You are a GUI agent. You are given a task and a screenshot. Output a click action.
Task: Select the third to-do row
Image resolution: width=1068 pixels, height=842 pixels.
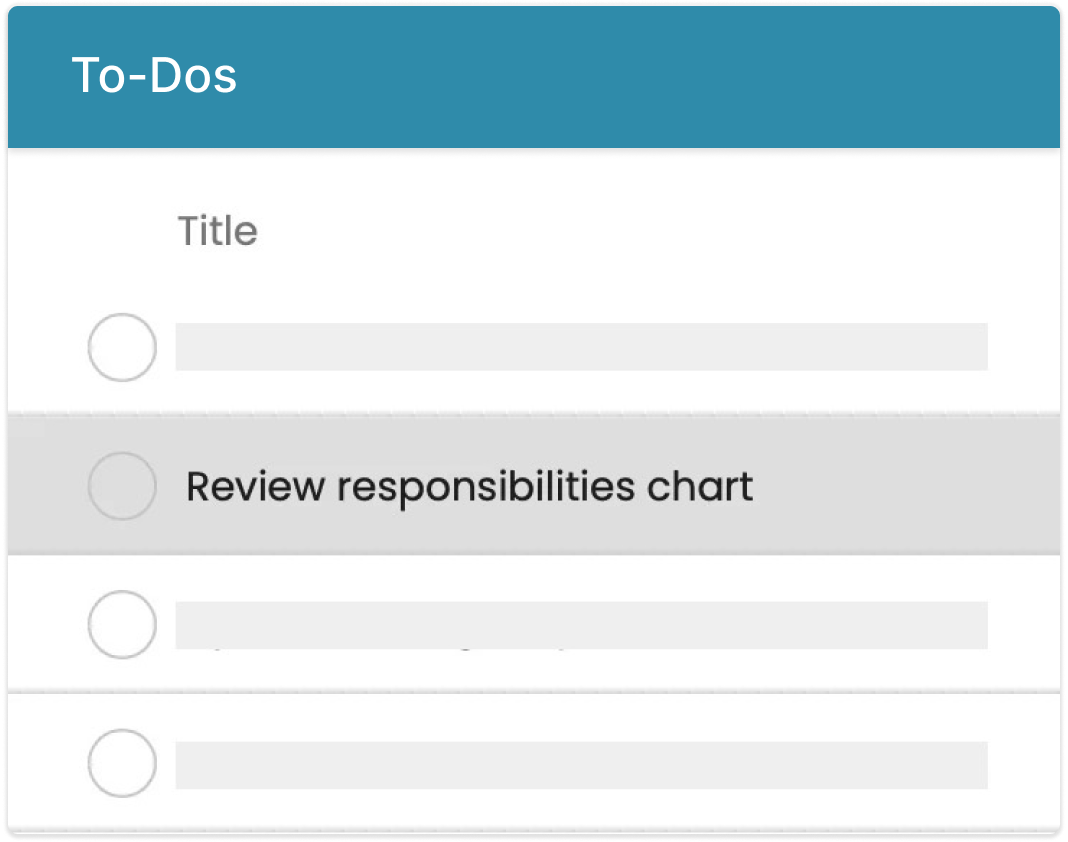click(534, 625)
